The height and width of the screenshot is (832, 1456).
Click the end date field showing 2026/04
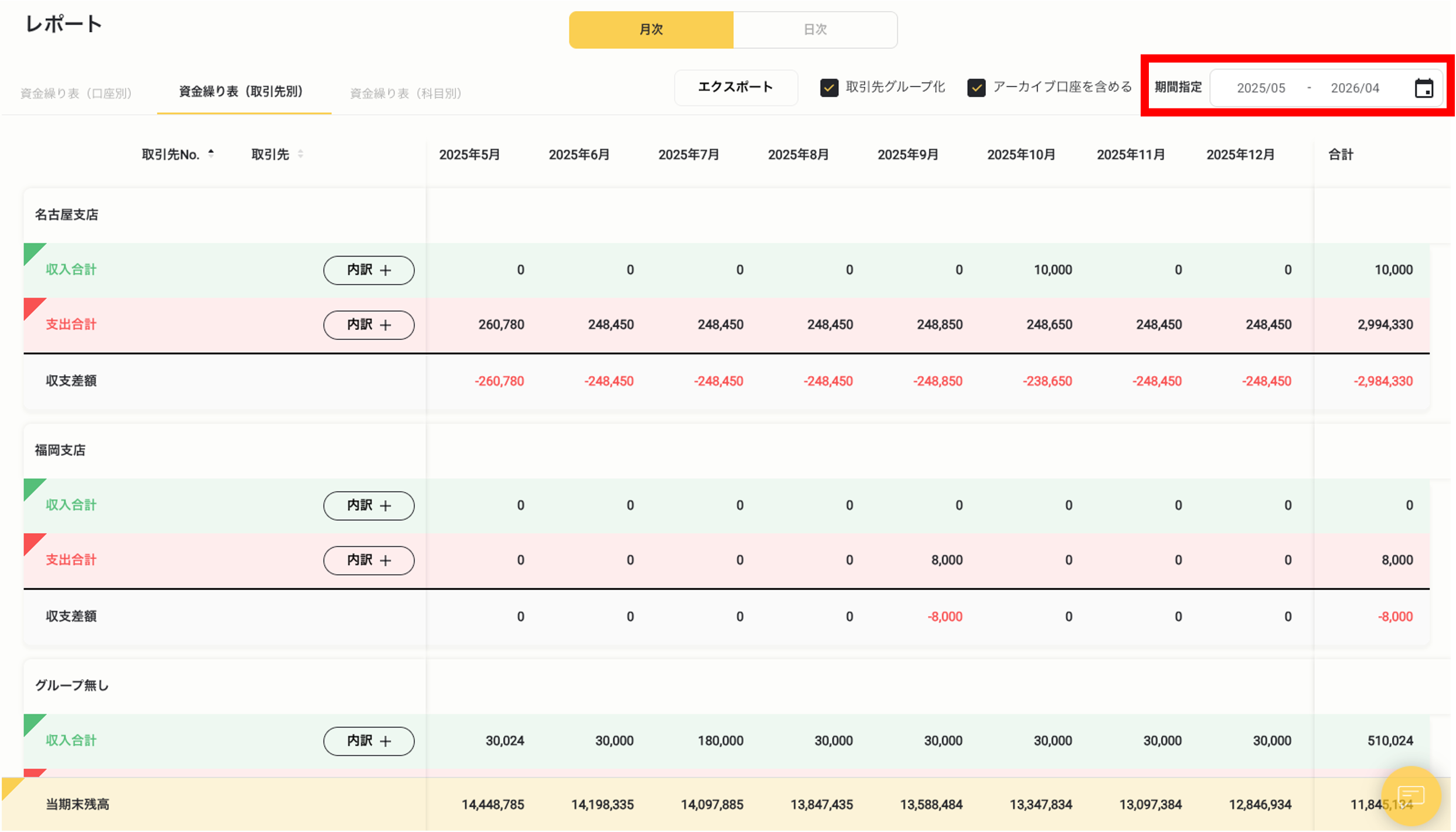tap(1355, 88)
